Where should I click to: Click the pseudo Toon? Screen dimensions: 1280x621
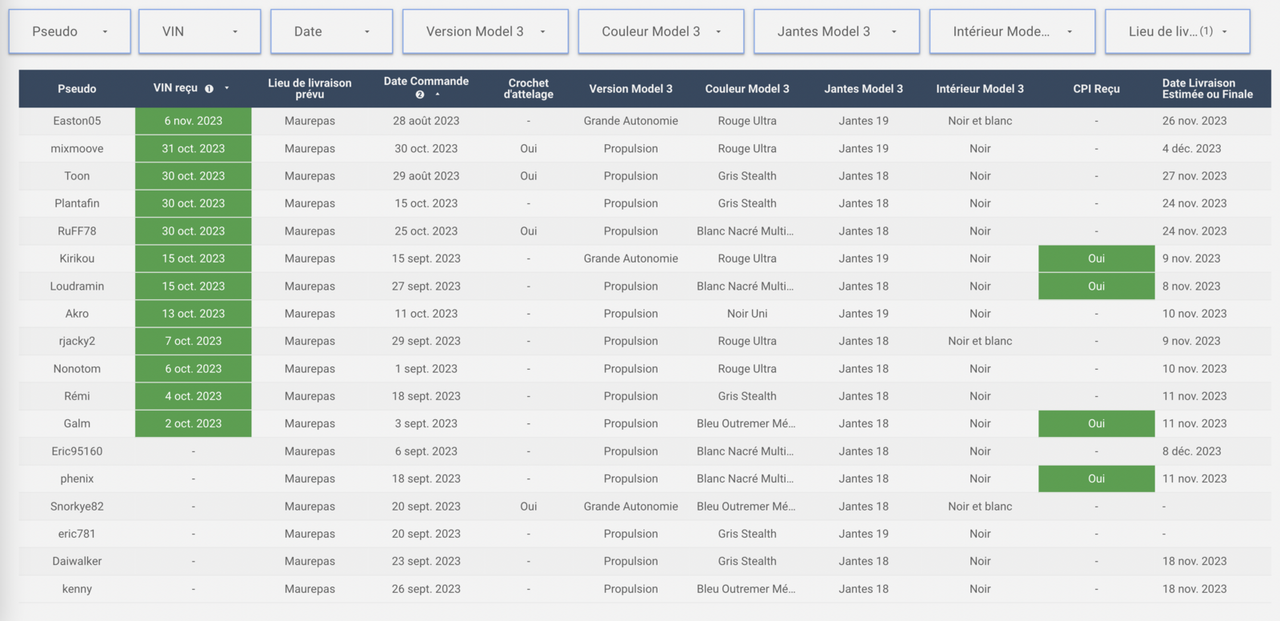pos(77,176)
